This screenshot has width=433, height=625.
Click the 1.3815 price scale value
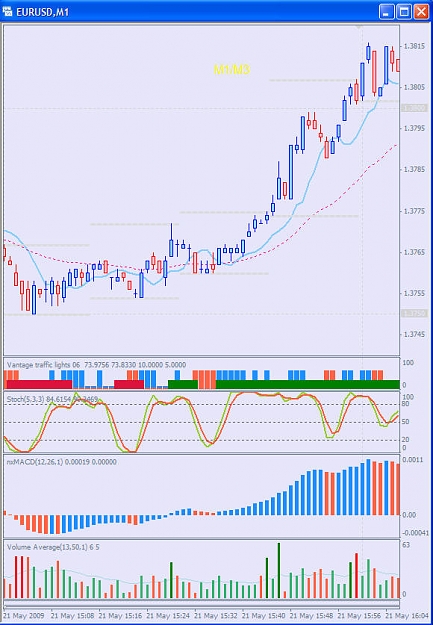(x=413, y=46)
